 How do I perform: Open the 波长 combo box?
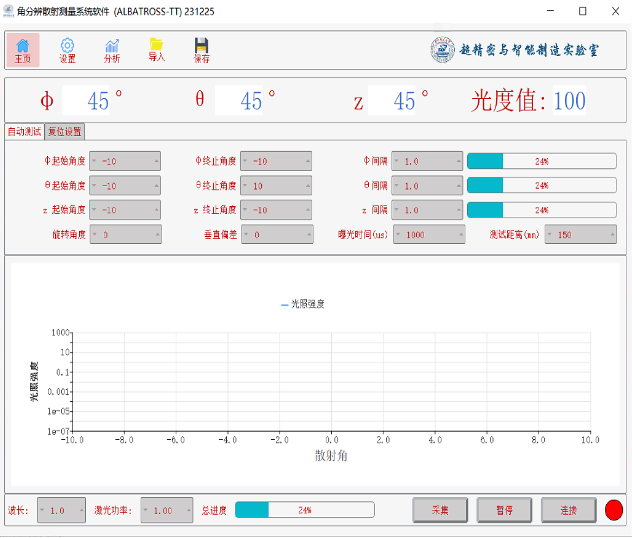tap(61, 510)
